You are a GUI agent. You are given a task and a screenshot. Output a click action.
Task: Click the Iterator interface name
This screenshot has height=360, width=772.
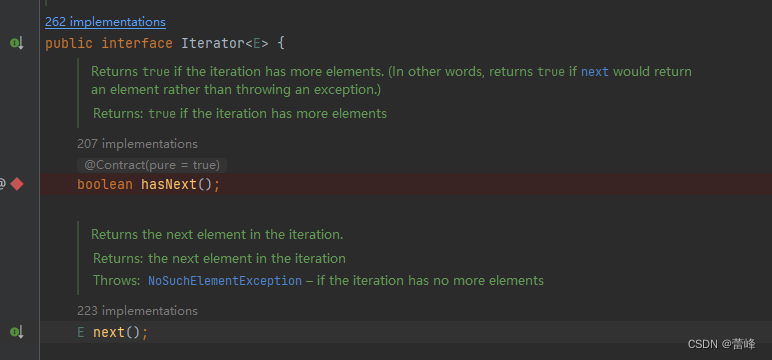213,43
